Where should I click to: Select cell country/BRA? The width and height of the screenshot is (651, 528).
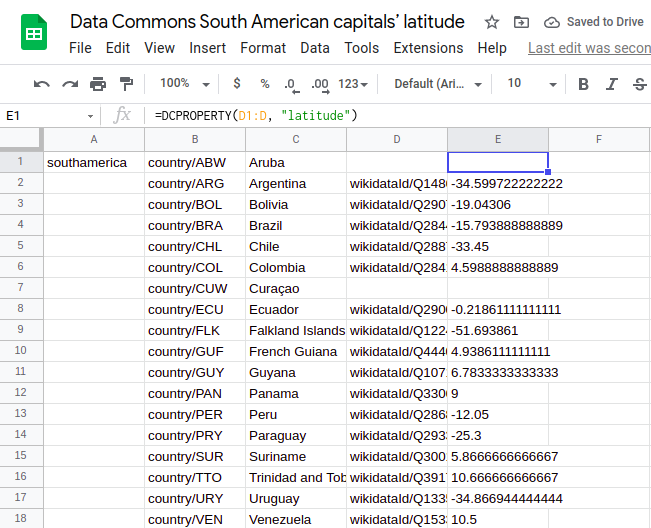[x=195, y=225]
